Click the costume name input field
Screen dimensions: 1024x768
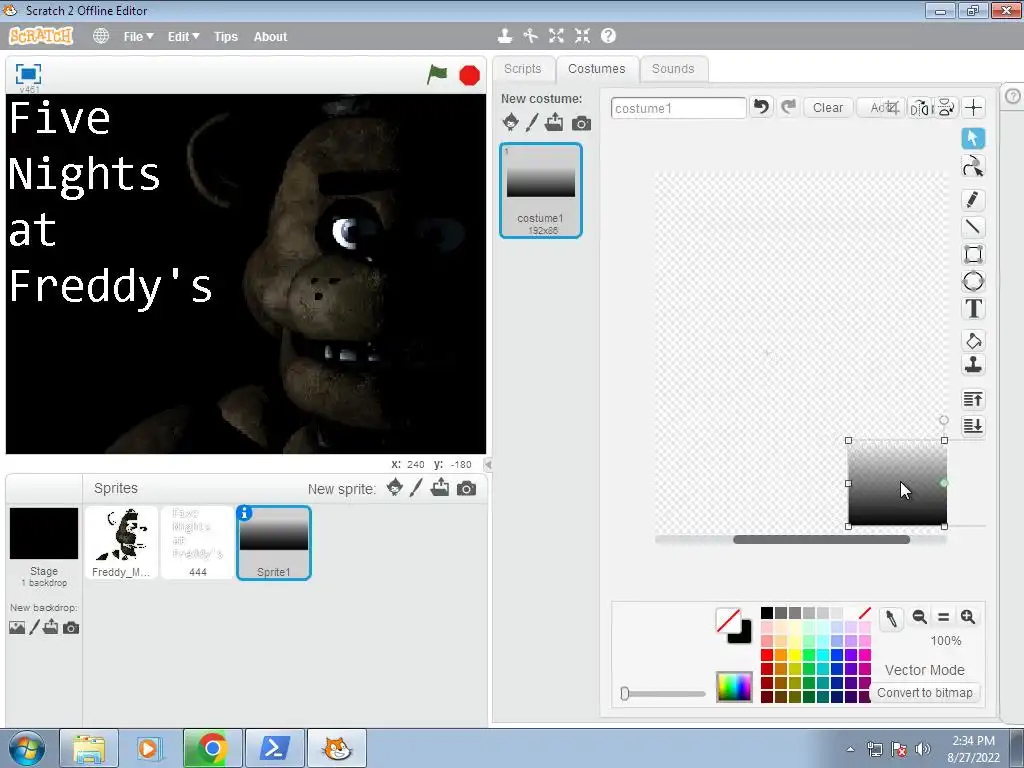[678, 108]
